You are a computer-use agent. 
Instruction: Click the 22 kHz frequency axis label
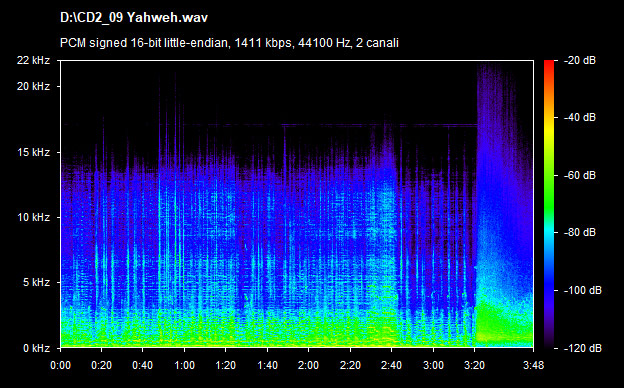(33, 60)
